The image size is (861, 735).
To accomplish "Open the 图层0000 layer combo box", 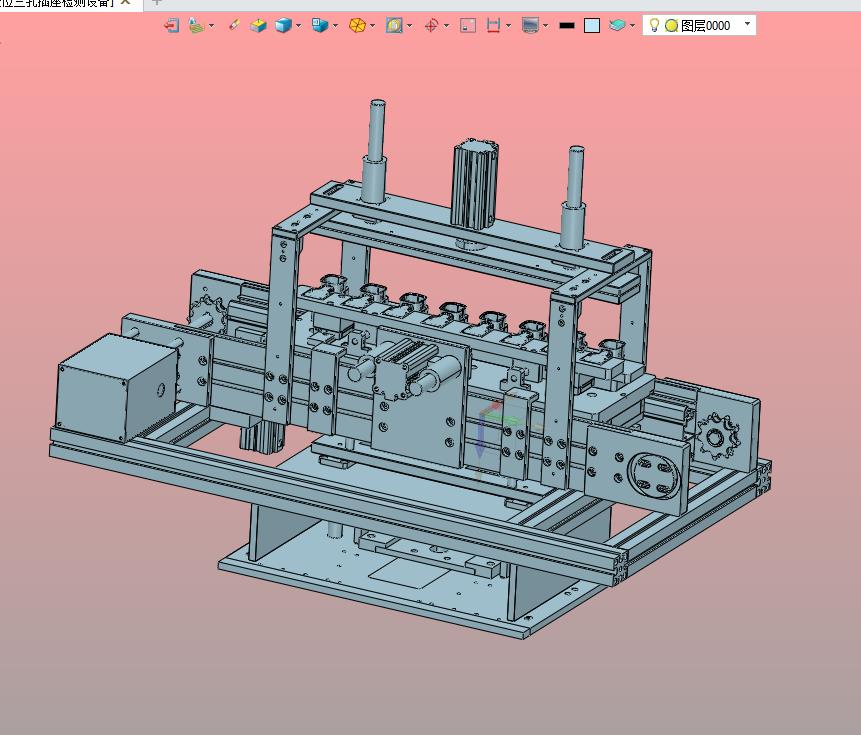I will click(699, 25).
